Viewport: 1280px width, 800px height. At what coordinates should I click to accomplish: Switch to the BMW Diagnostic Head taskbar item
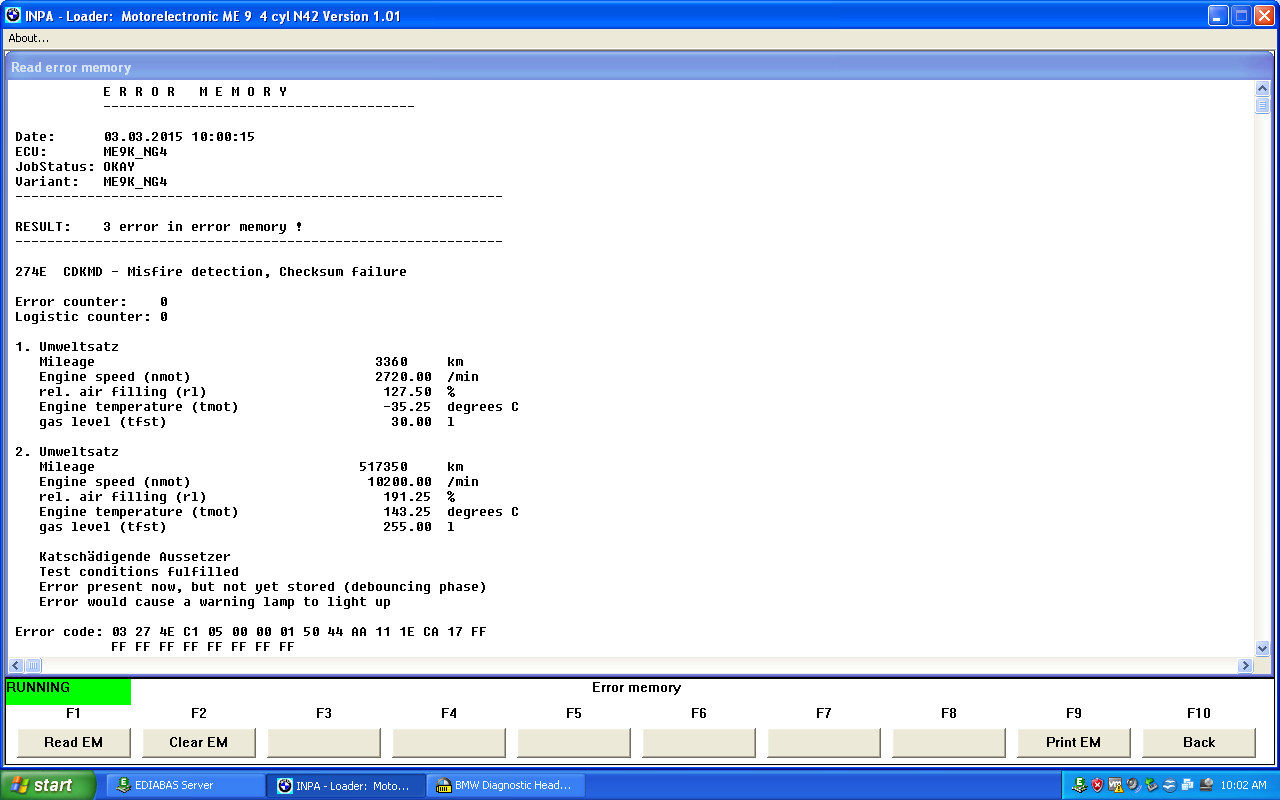point(506,785)
